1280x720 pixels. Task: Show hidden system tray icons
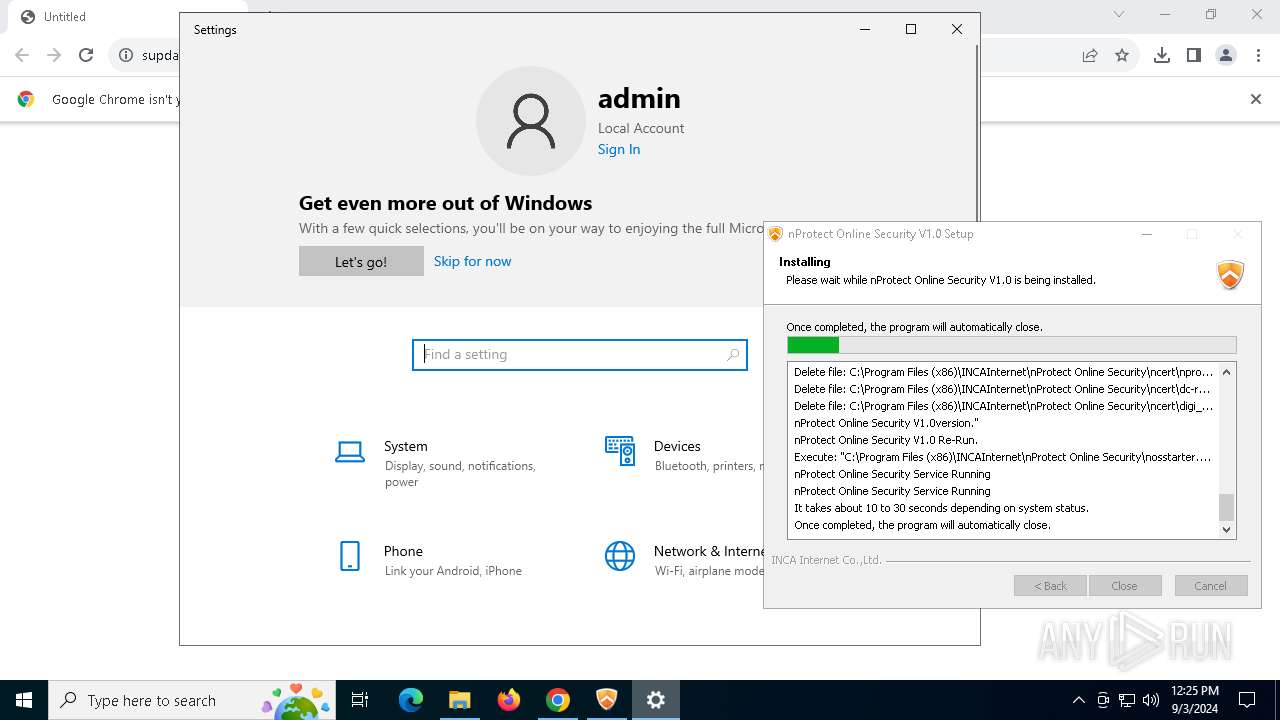pos(1078,700)
